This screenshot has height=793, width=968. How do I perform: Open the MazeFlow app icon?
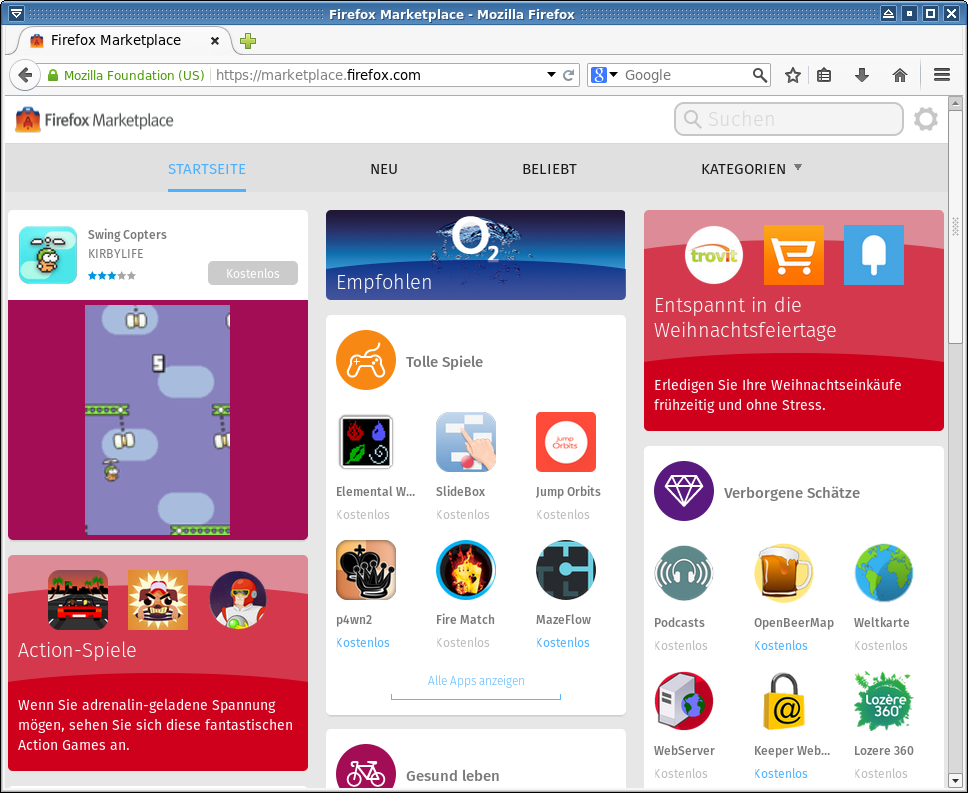[x=565, y=570]
